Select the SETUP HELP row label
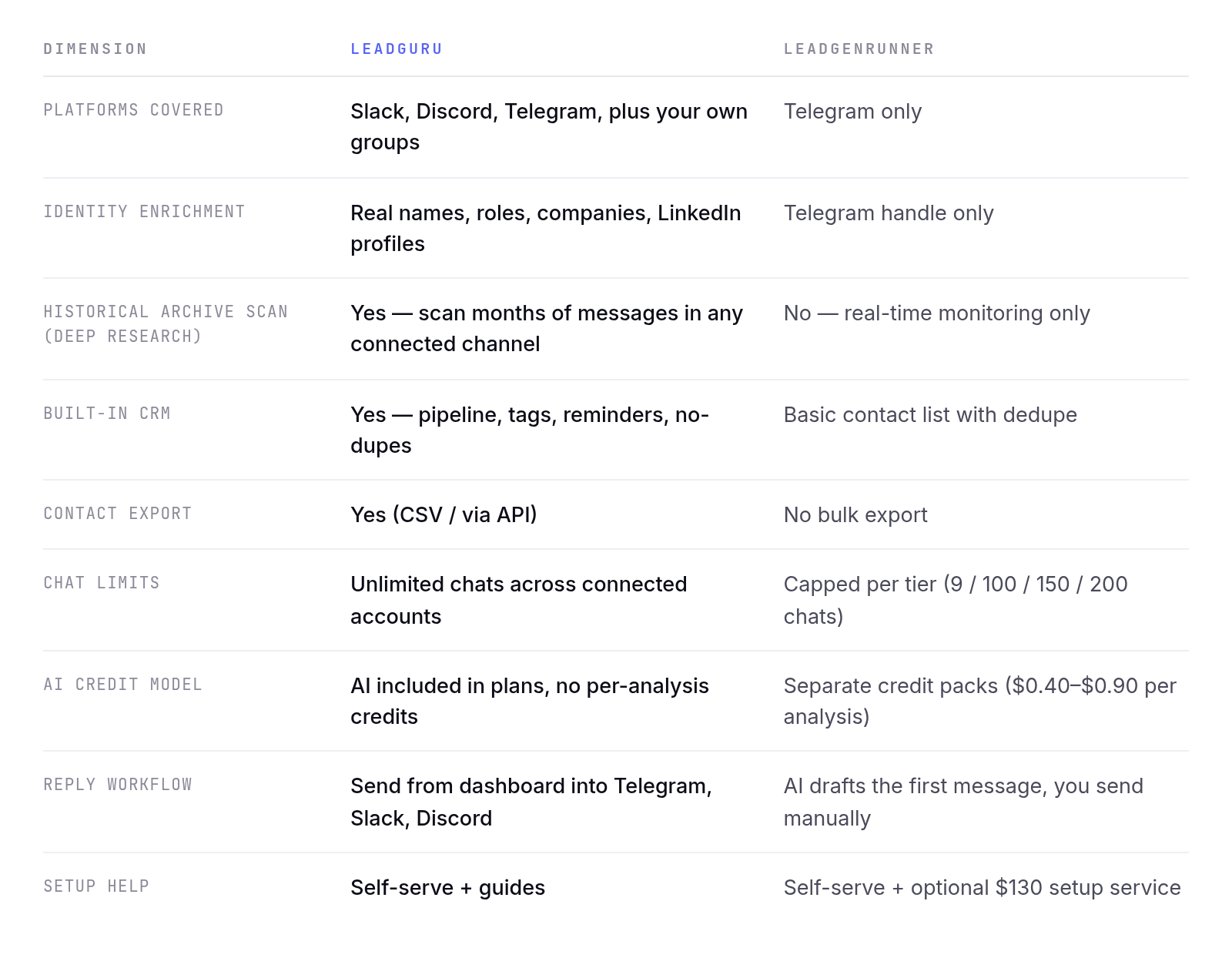Image resolution: width=1232 pixels, height=958 pixels. point(96,886)
